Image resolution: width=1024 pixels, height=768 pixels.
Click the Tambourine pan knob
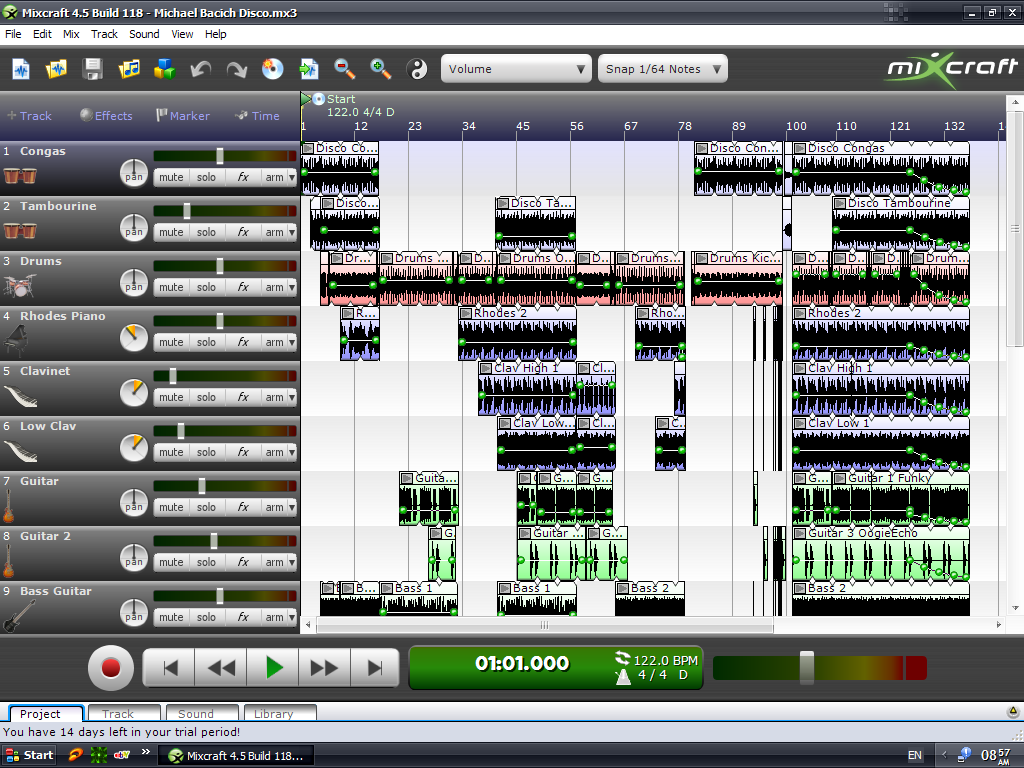[x=134, y=228]
